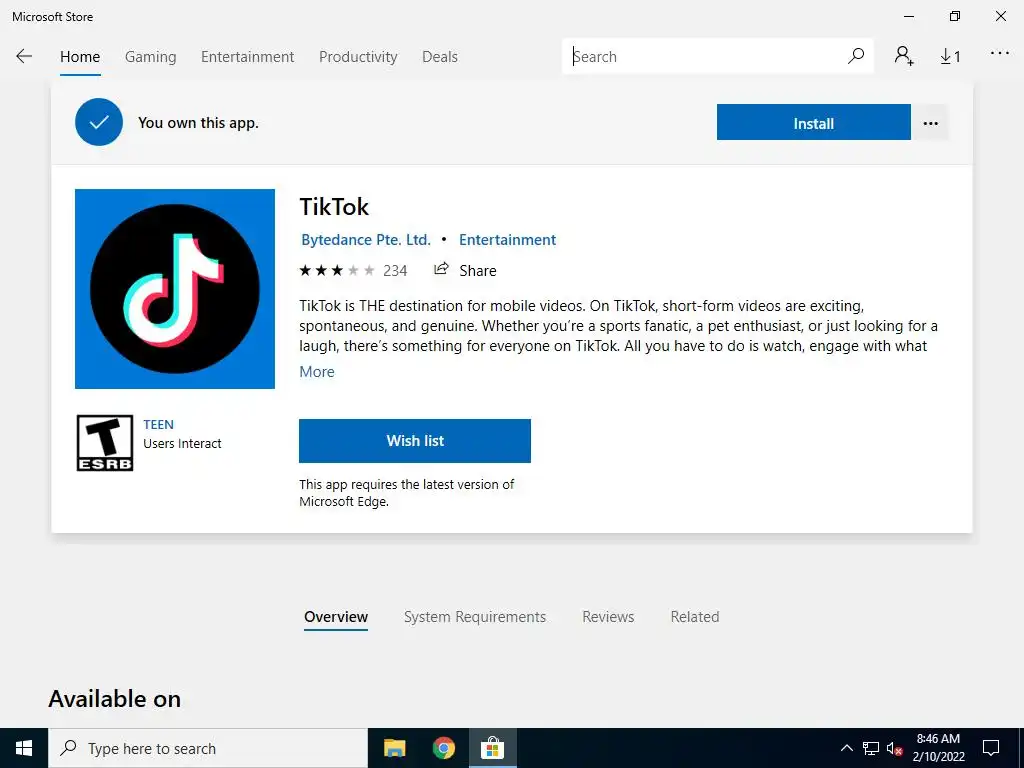Switch to the Entertainment tab
The image size is (1024, 768).
[248, 57]
